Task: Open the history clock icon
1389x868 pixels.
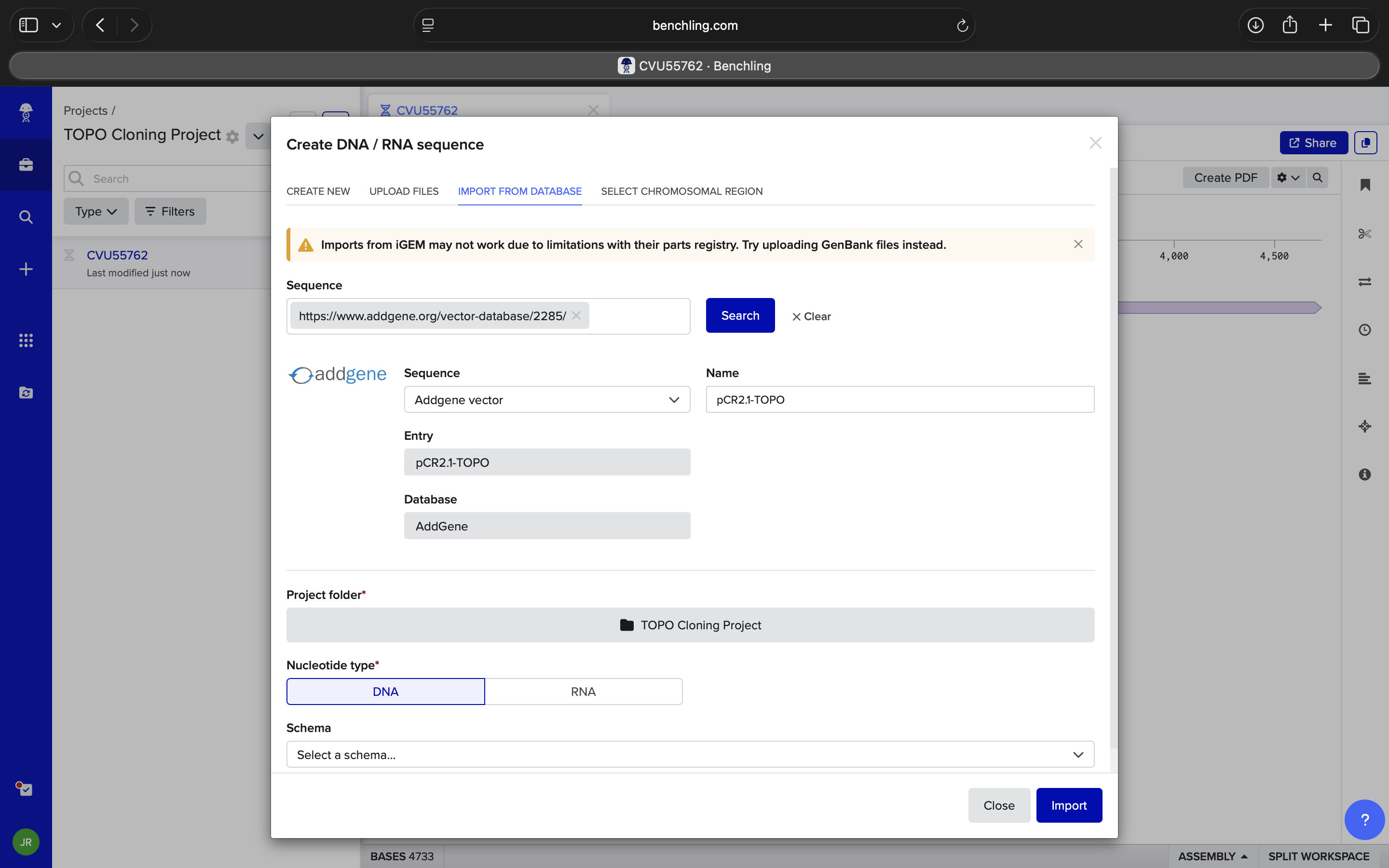Action: 1365,330
